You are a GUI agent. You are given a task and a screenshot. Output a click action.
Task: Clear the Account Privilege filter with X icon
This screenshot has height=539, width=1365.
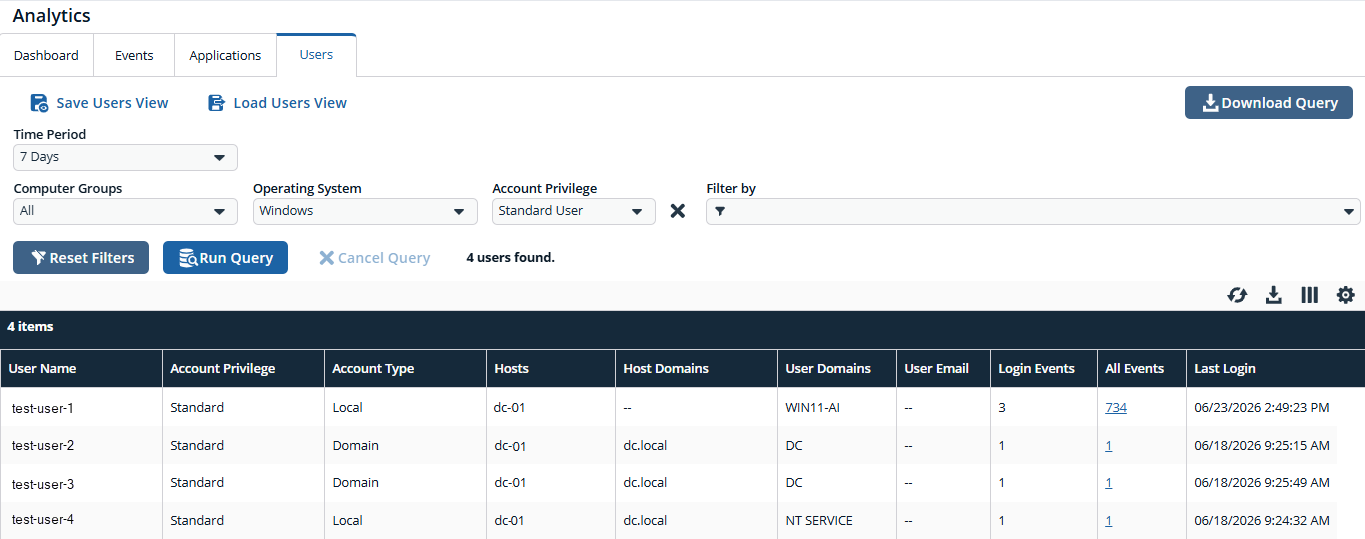[x=678, y=211]
